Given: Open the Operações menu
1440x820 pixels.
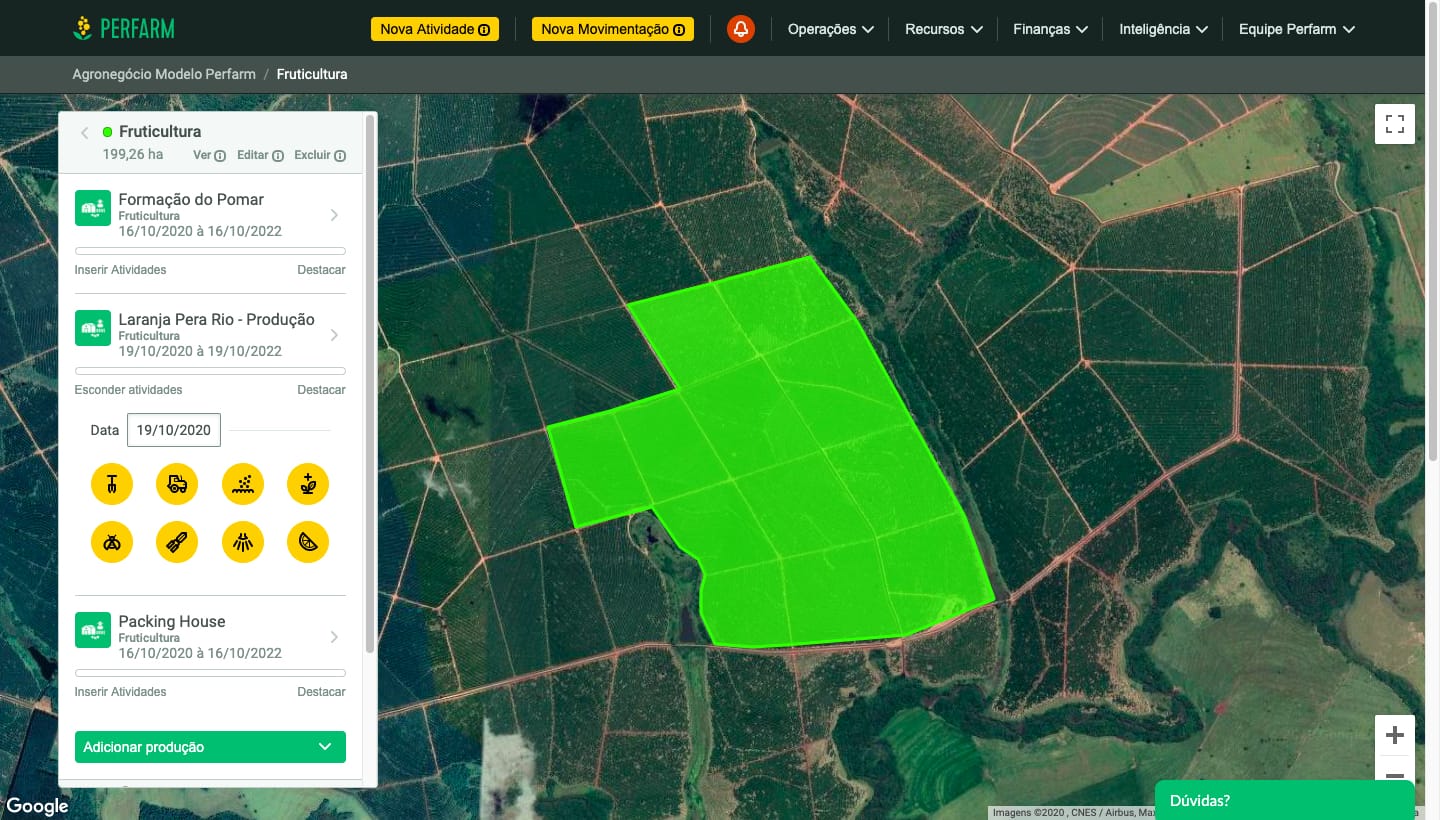Looking at the screenshot, I should [830, 29].
